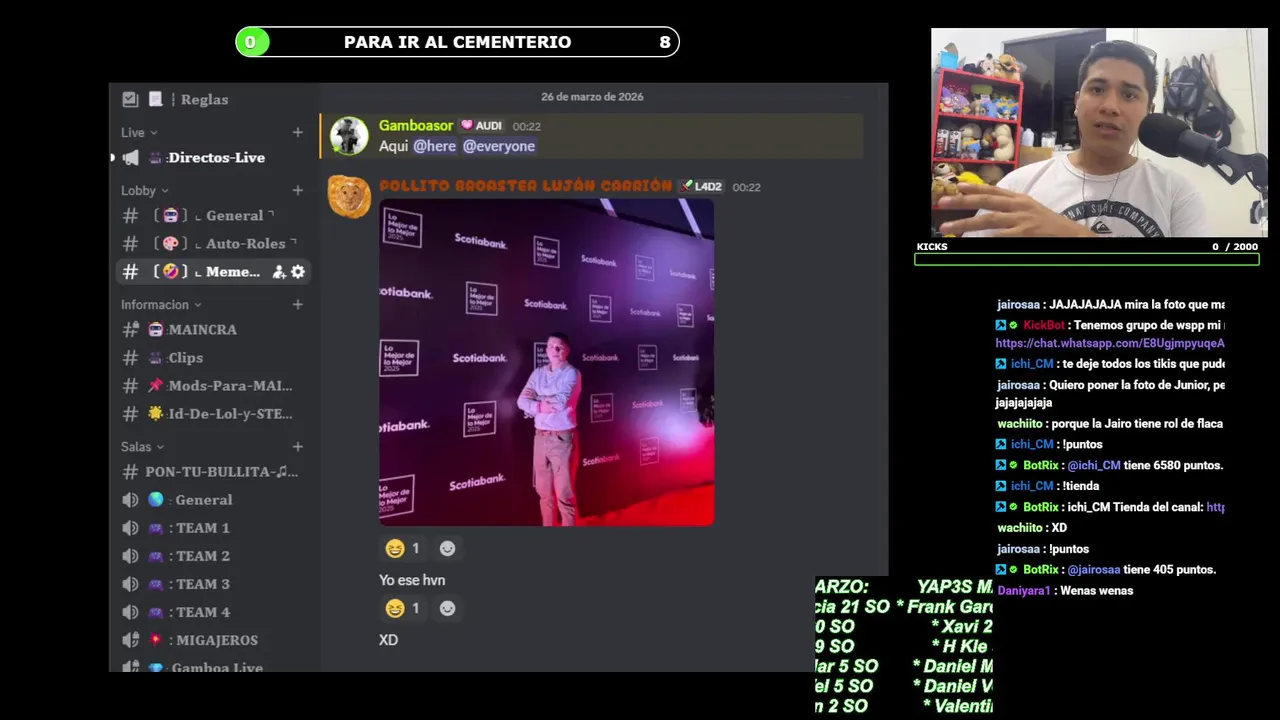Click speaker icon of TEAM 4 channel
This screenshot has height=720, width=1280.
(x=130, y=612)
